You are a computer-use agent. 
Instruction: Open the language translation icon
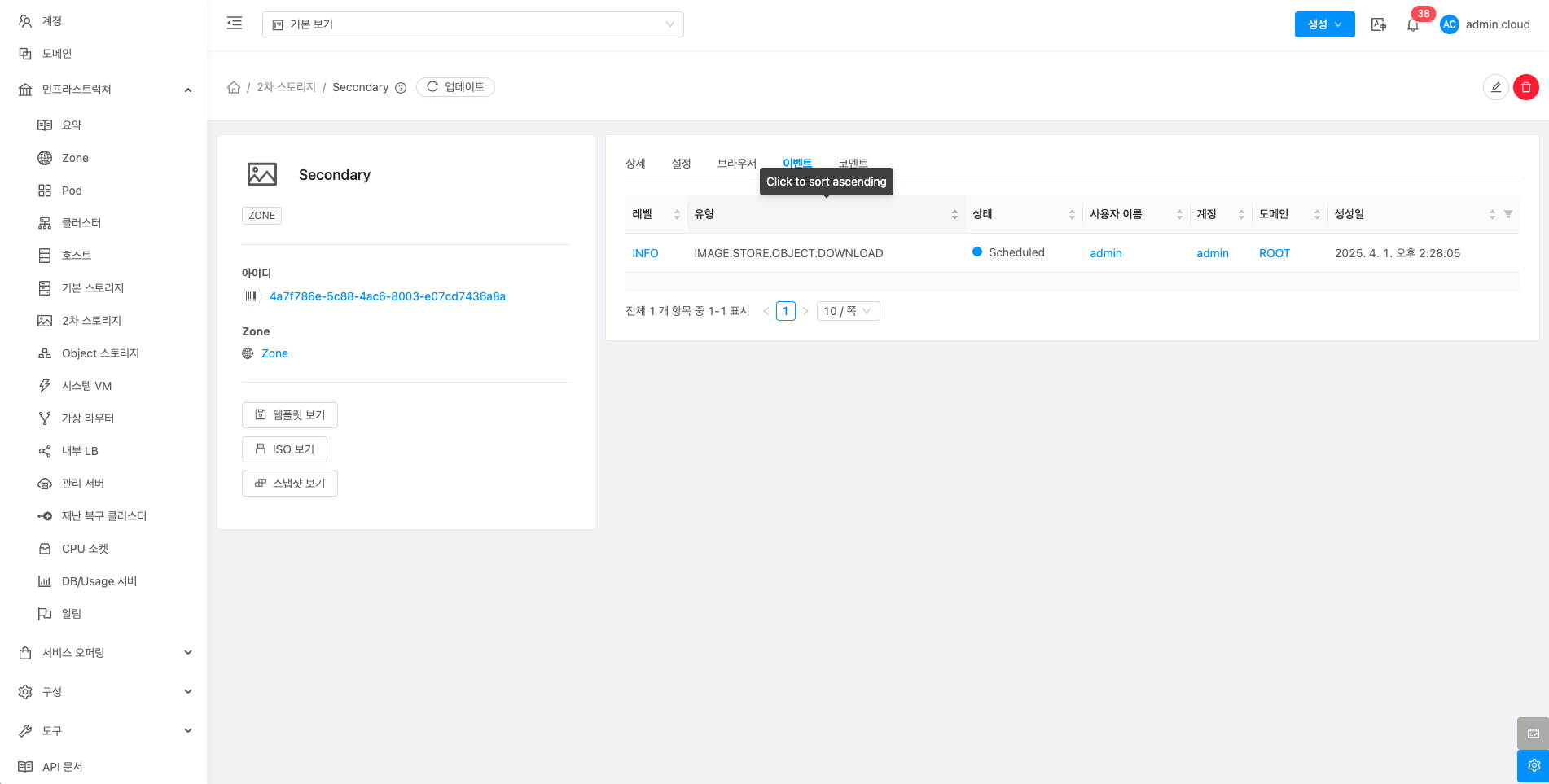(x=1378, y=24)
